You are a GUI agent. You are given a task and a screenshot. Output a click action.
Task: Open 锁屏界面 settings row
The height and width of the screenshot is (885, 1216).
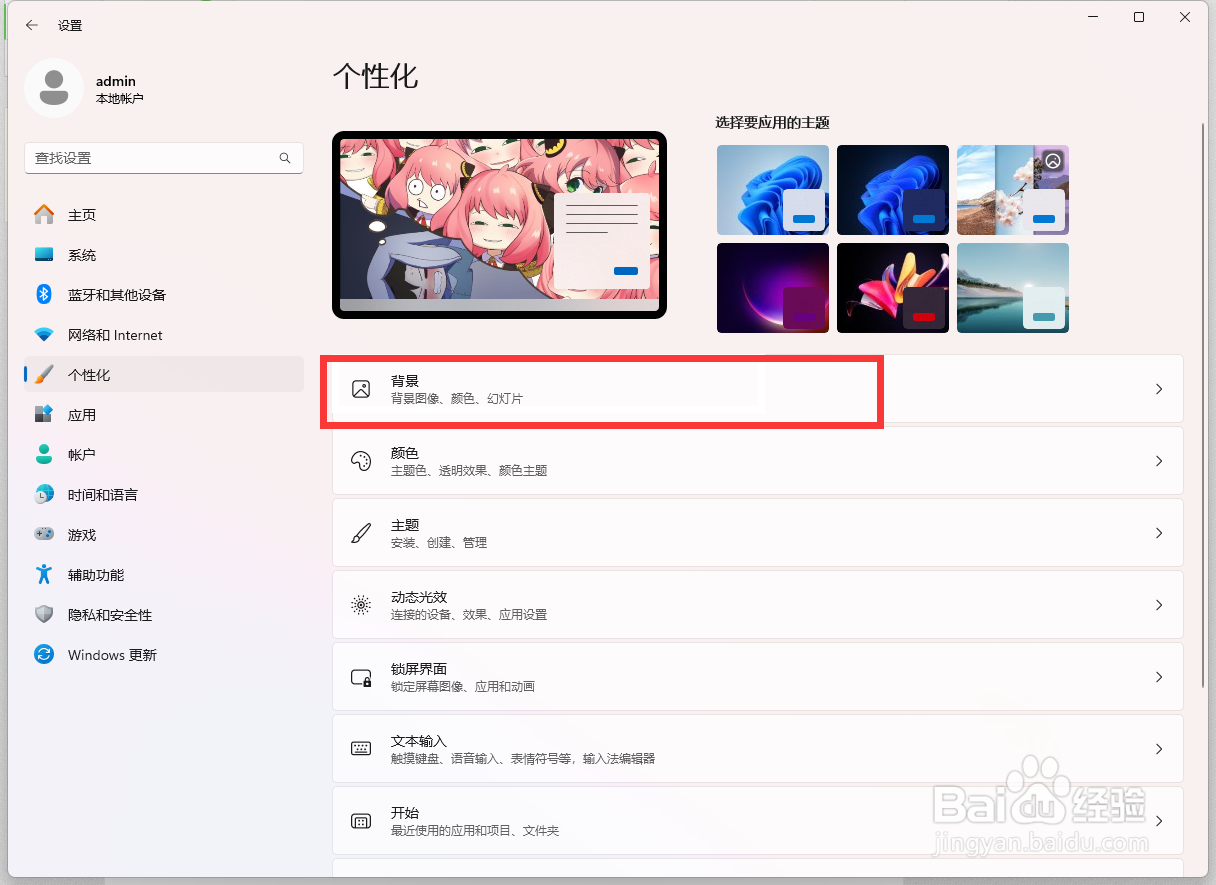click(x=758, y=677)
